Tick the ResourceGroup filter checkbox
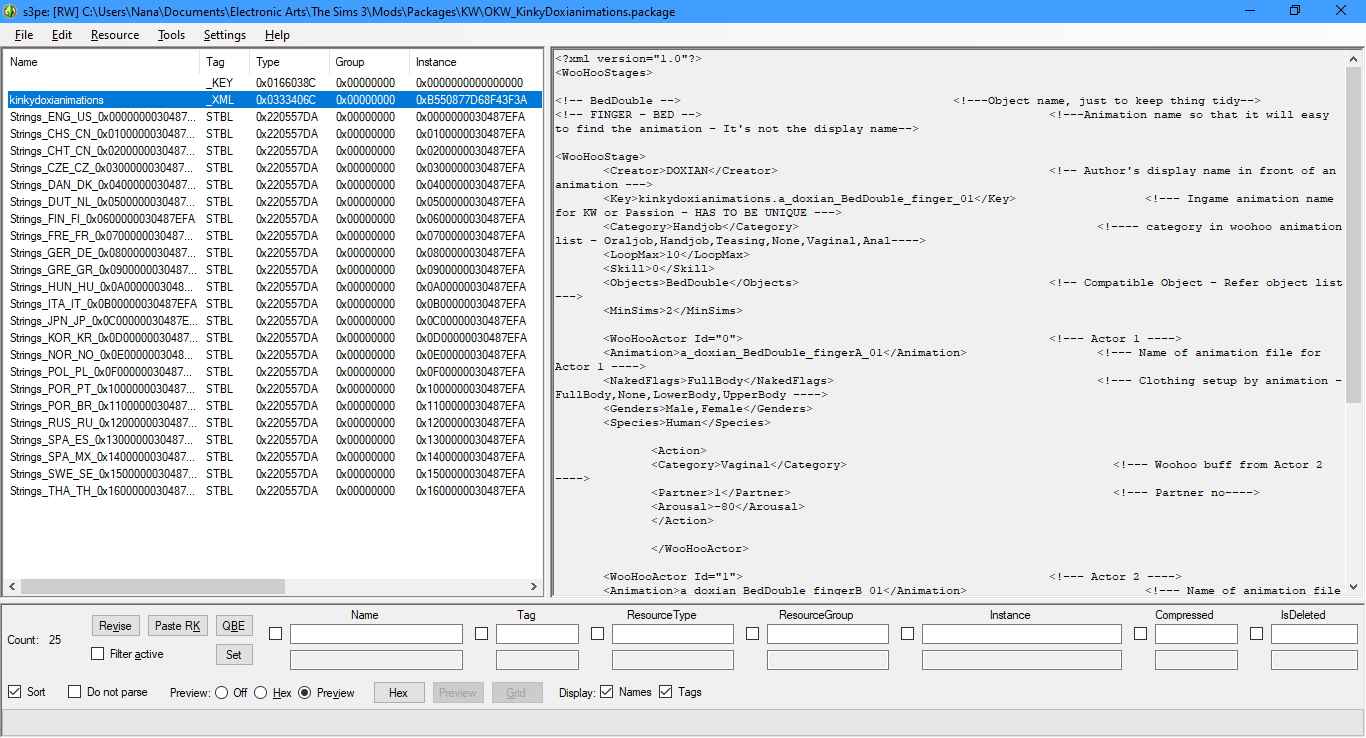The width and height of the screenshot is (1366, 738). 753,634
